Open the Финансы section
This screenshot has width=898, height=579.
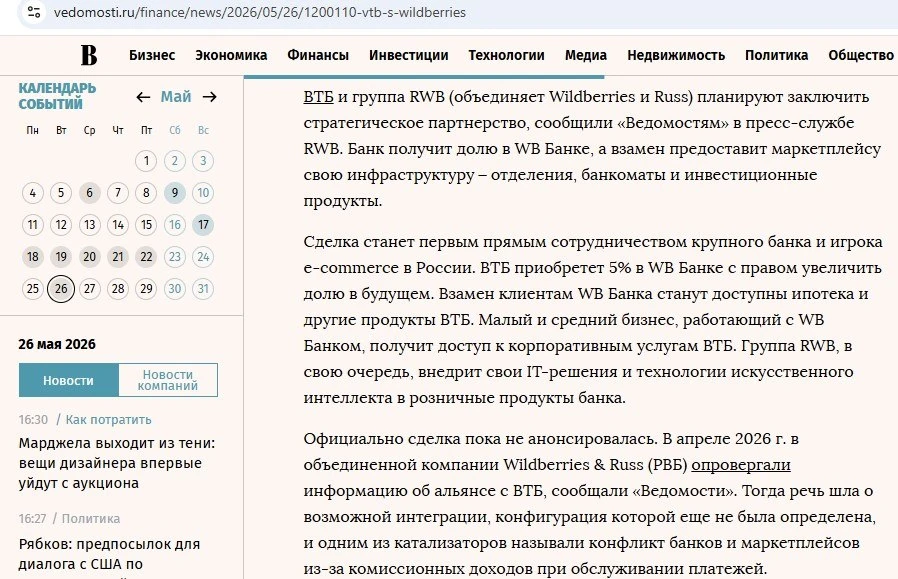318,56
